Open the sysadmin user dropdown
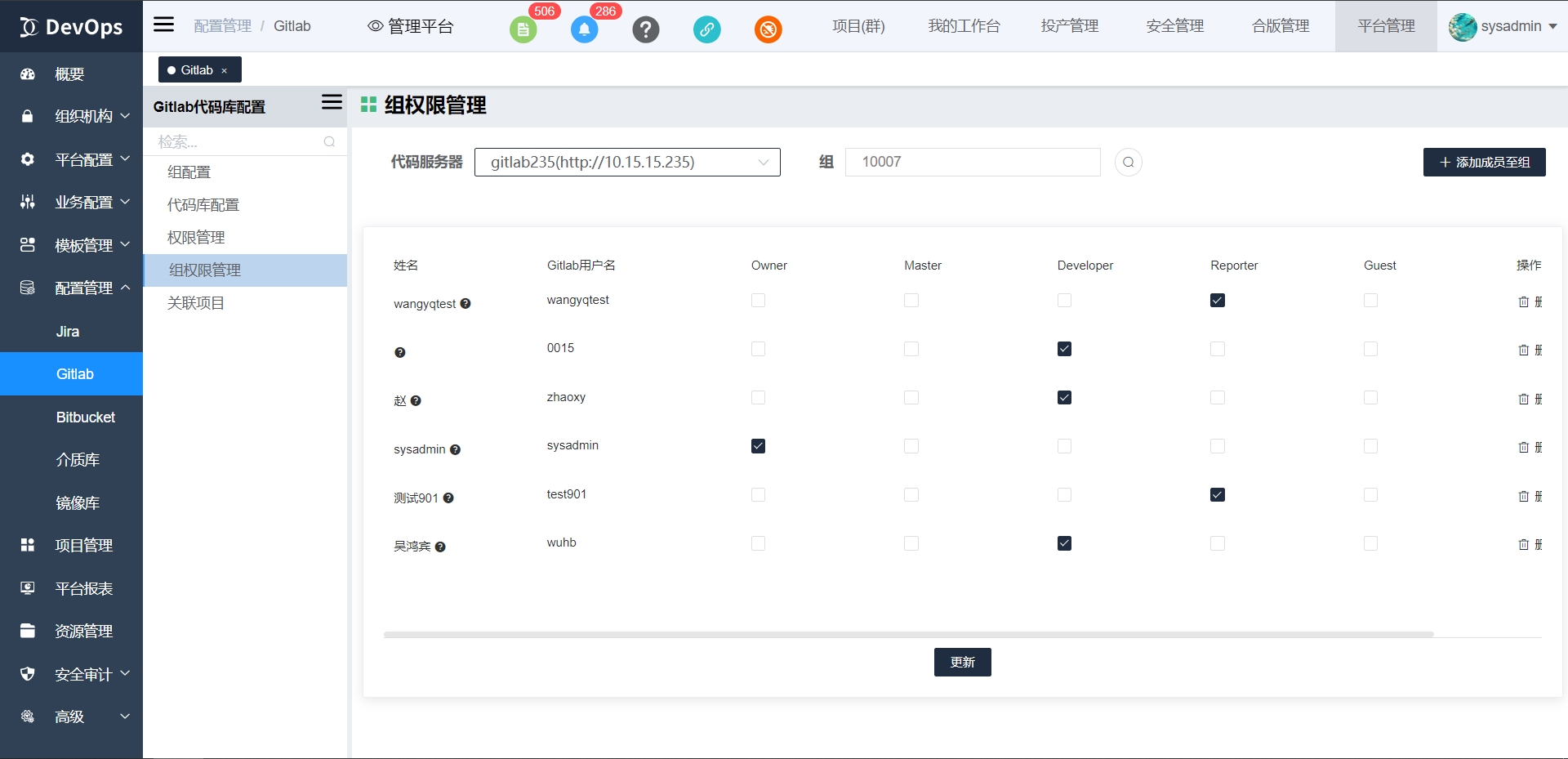This screenshot has height=759, width=1568. (x=1503, y=26)
